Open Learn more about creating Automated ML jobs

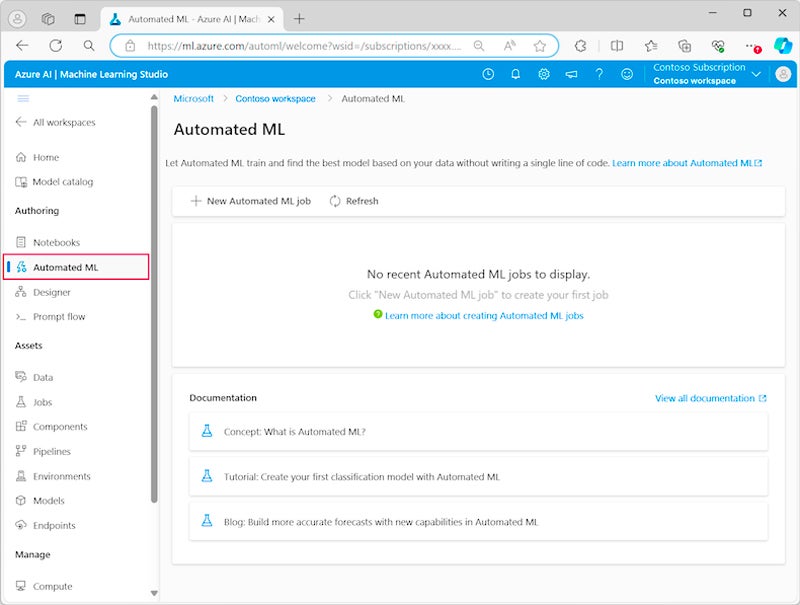tap(484, 316)
